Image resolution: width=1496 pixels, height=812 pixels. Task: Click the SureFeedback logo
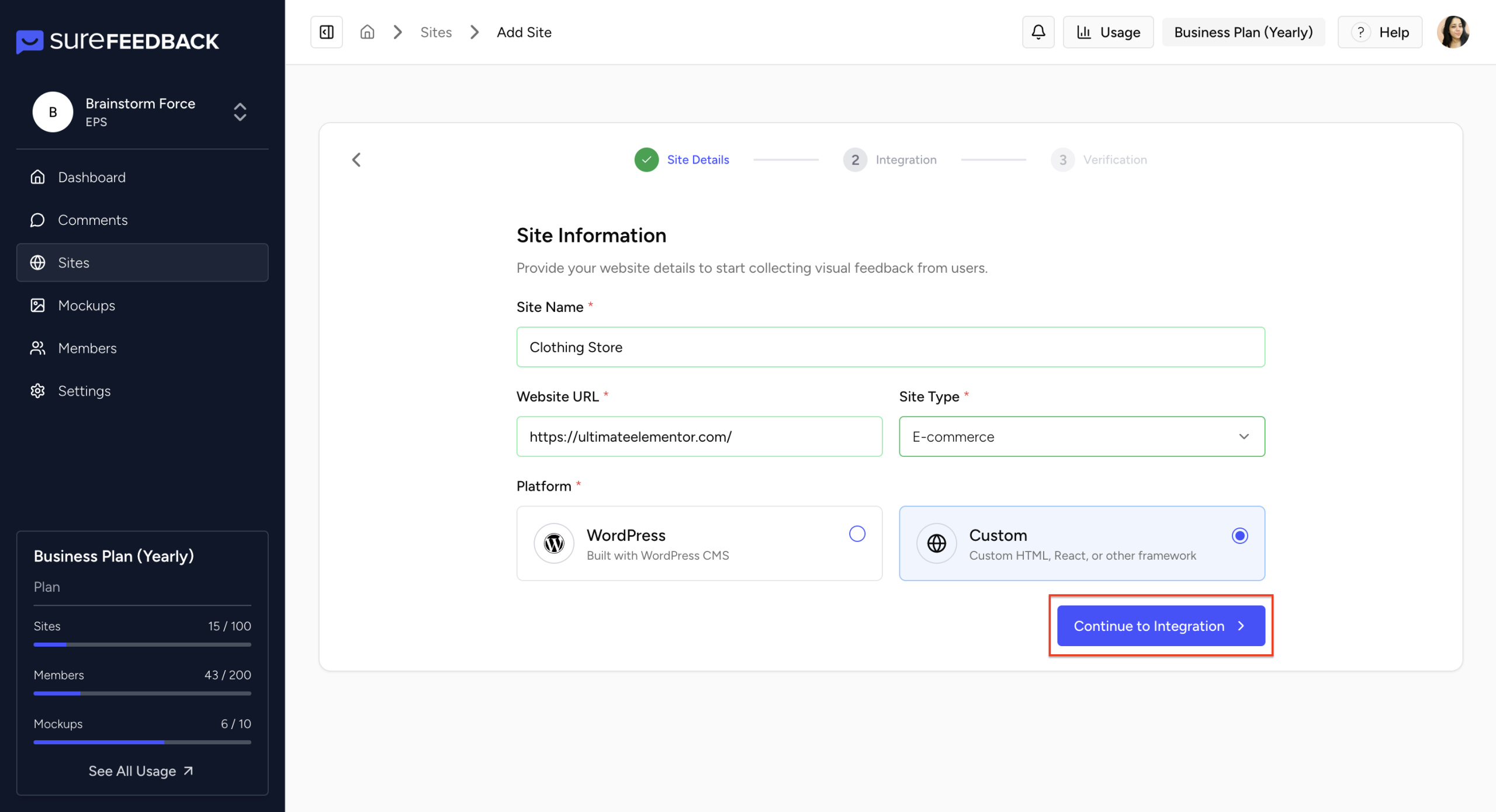[117, 41]
